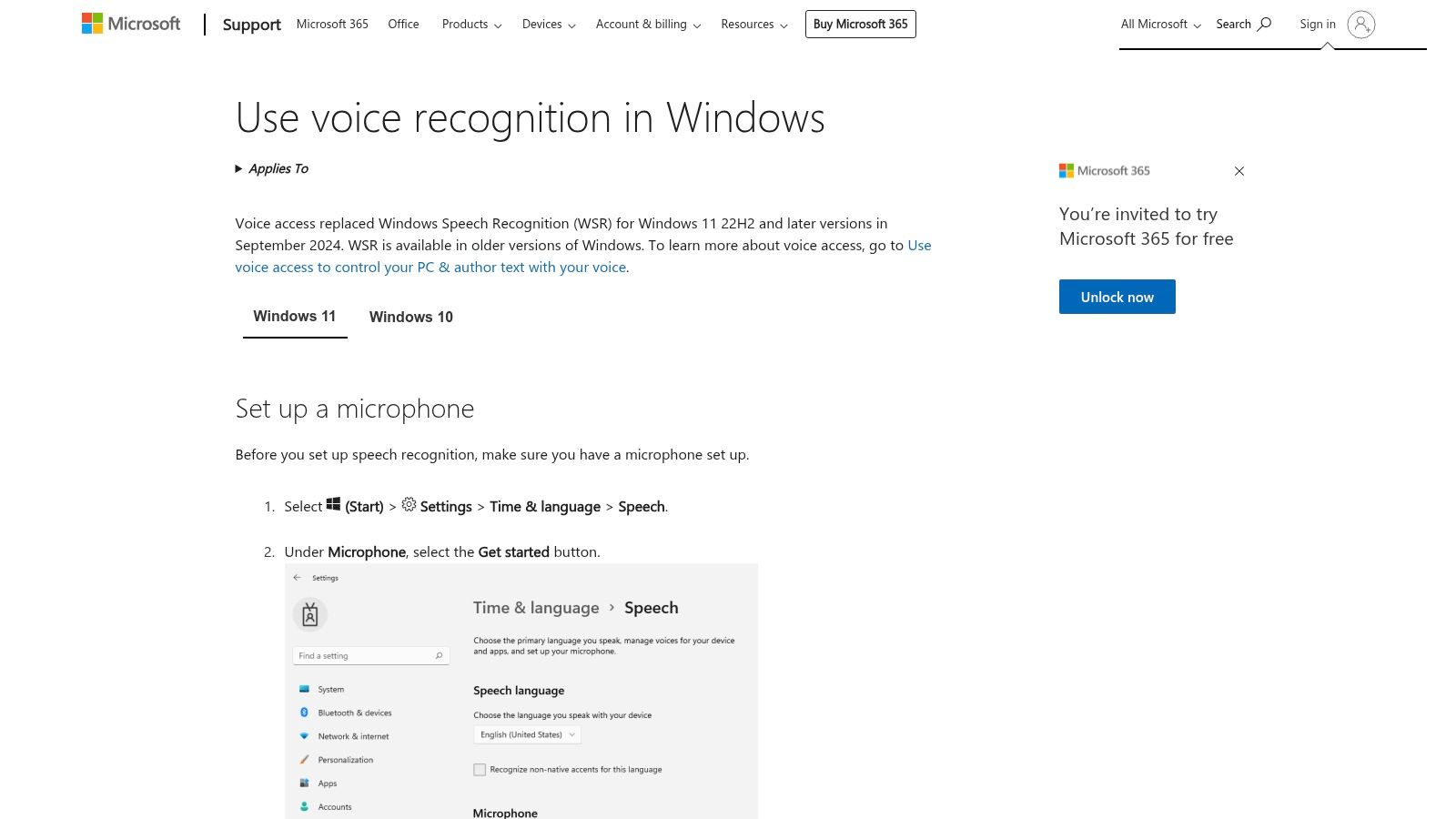Click the Microsoft logo
The height and width of the screenshot is (819, 1456).
131,24
